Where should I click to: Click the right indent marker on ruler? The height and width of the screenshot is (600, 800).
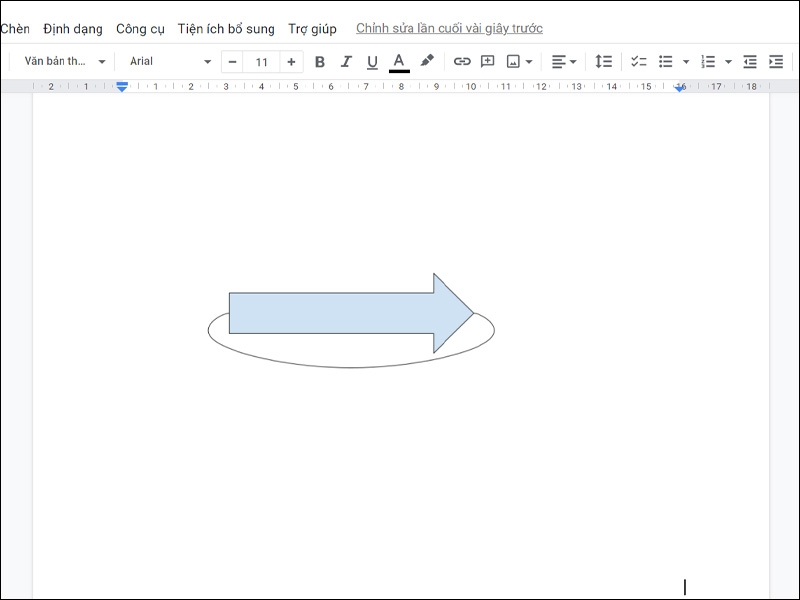(x=679, y=88)
